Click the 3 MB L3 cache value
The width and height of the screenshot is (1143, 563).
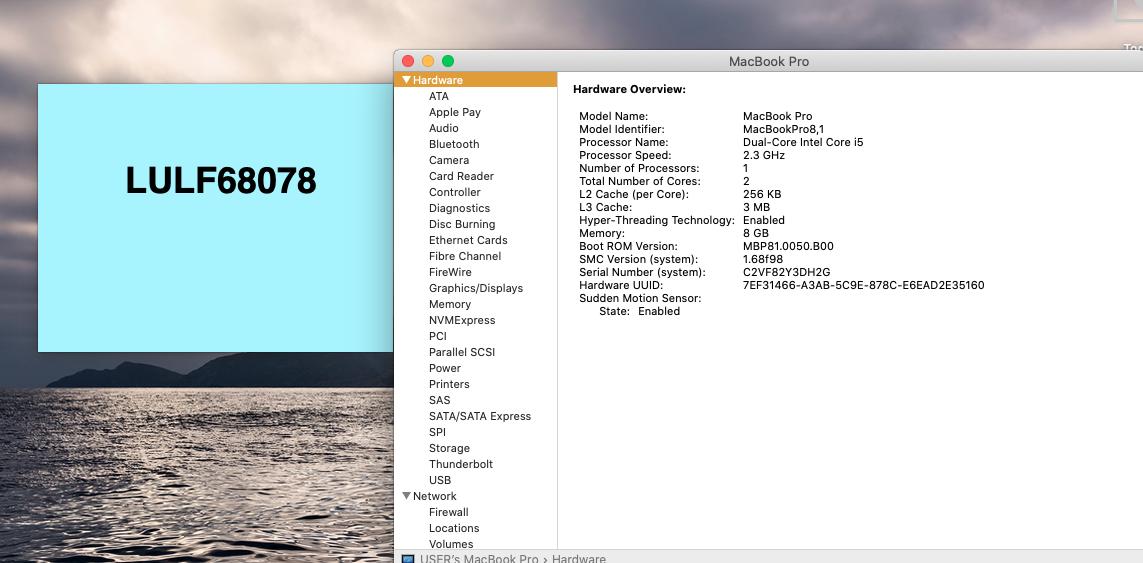(x=757, y=208)
